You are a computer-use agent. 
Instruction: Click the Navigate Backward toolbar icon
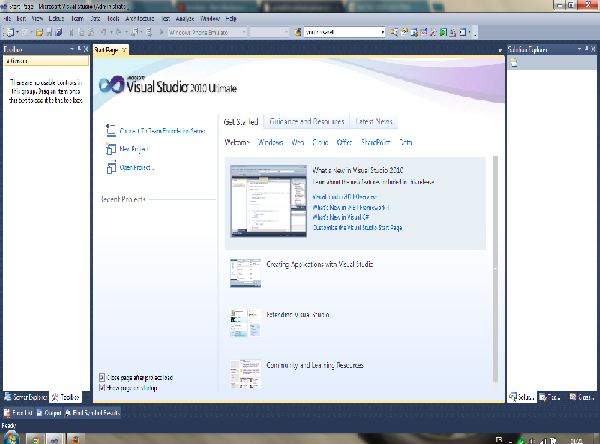click(x=135, y=33)
